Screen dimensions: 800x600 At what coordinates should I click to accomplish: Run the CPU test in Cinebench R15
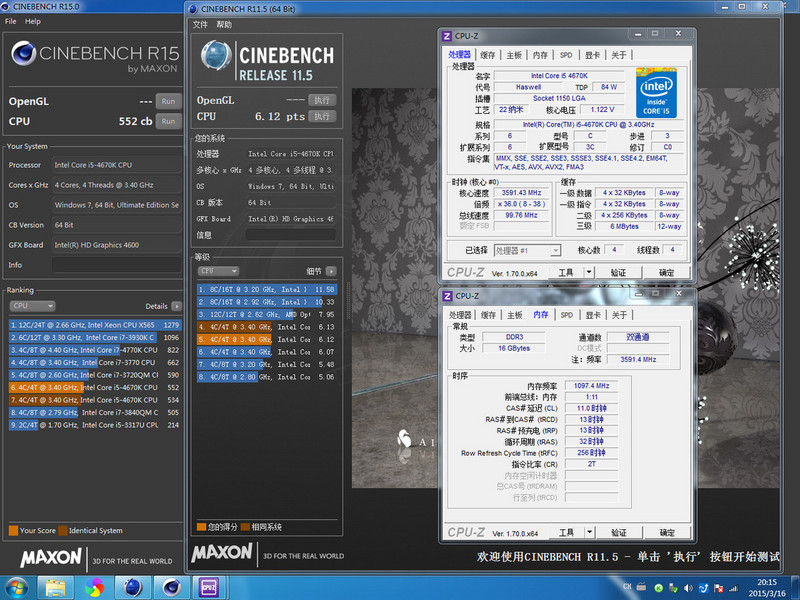coord(168,121)
